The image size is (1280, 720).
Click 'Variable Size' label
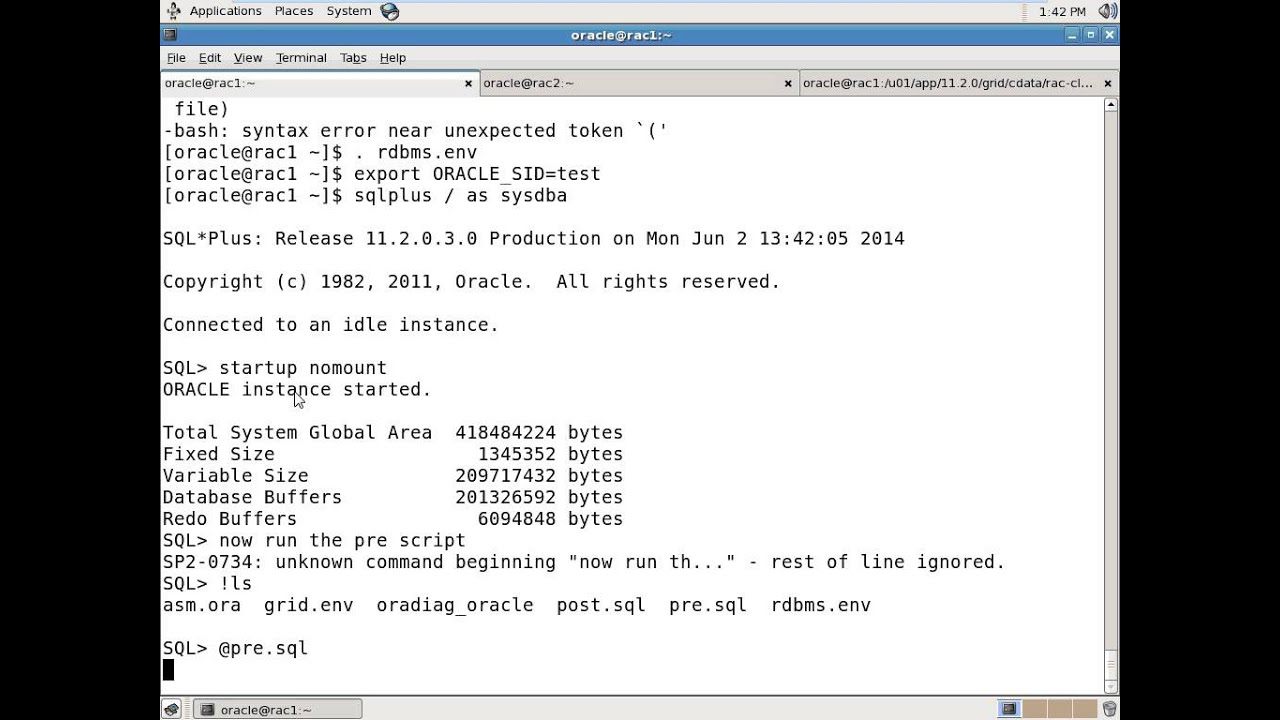pyautogui.click(x=236, y=476)
